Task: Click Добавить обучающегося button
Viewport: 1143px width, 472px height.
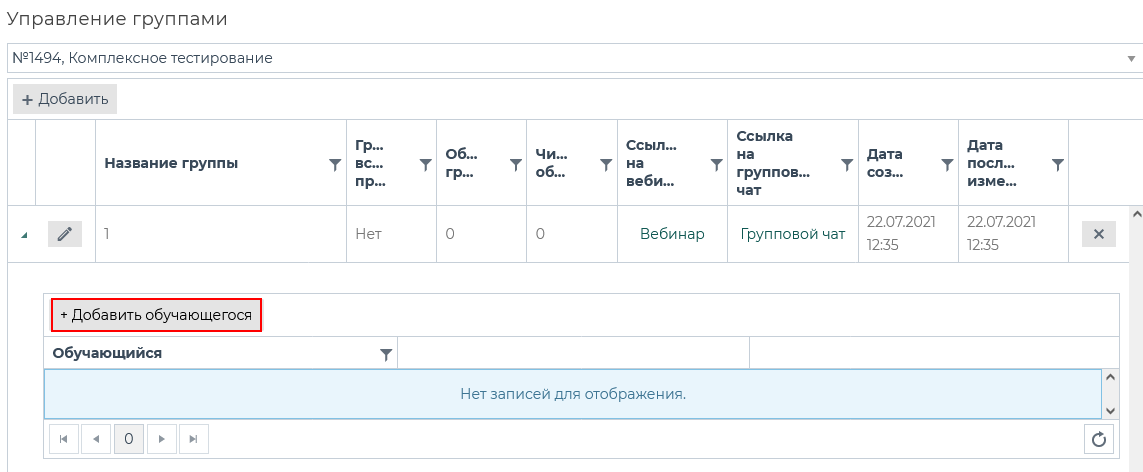Action: [x=156, y=315]
